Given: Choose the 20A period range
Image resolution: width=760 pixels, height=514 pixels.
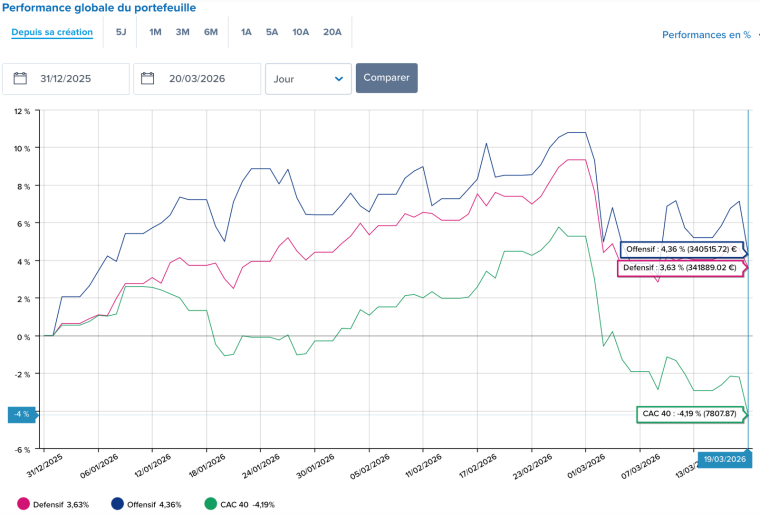Looking at the screenshot, I should 332,32.
